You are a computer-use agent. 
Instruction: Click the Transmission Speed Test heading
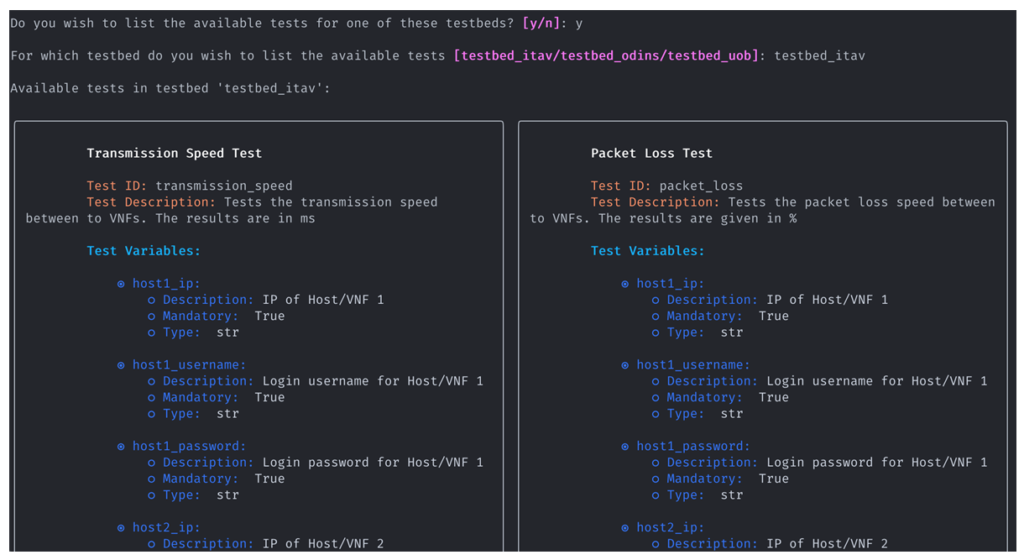pos(174,153)
